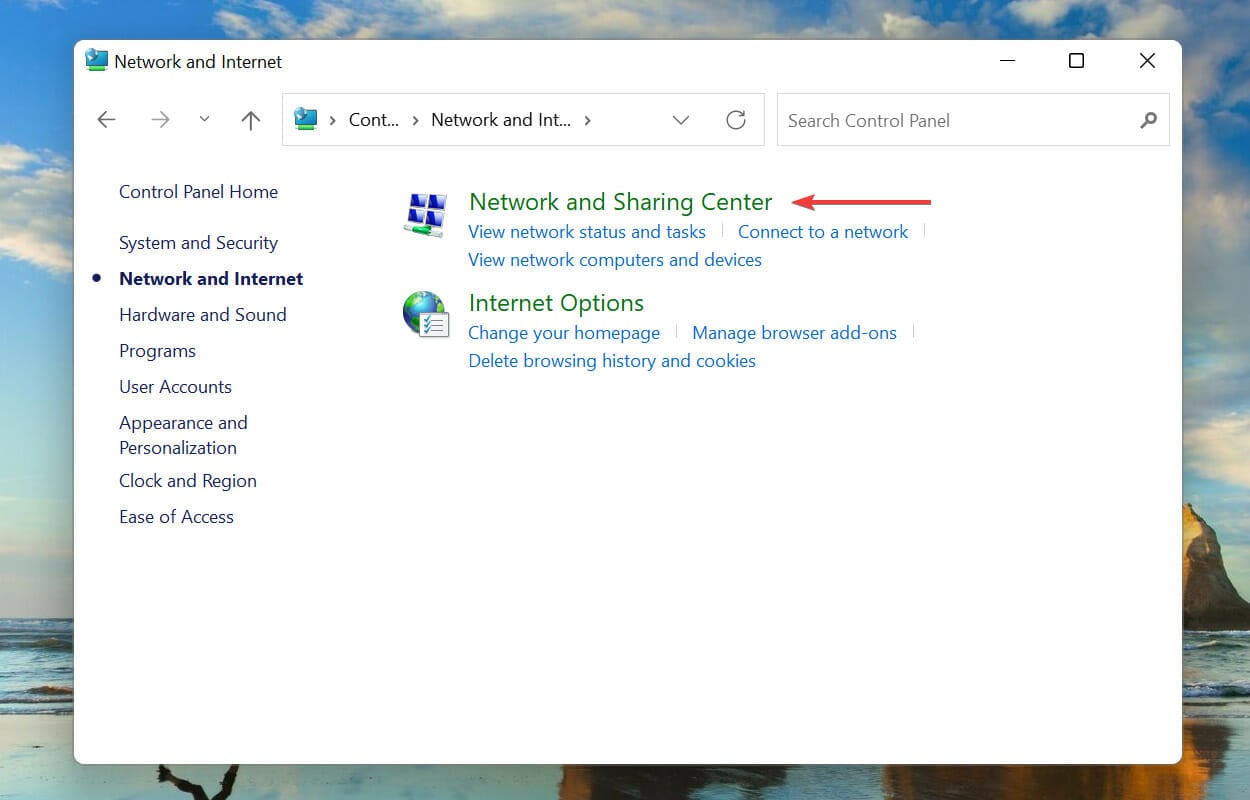Expand the address bar history dropdown

681,120
